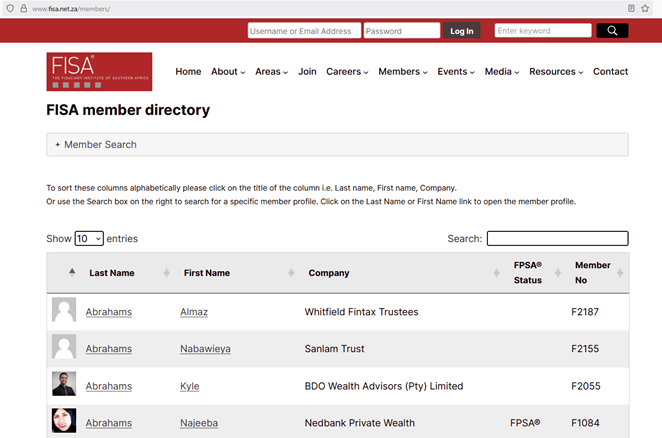Viewport: 662px width, 438px height.
Task: Click the Username or Email Address field
Action: pos(304,31)
